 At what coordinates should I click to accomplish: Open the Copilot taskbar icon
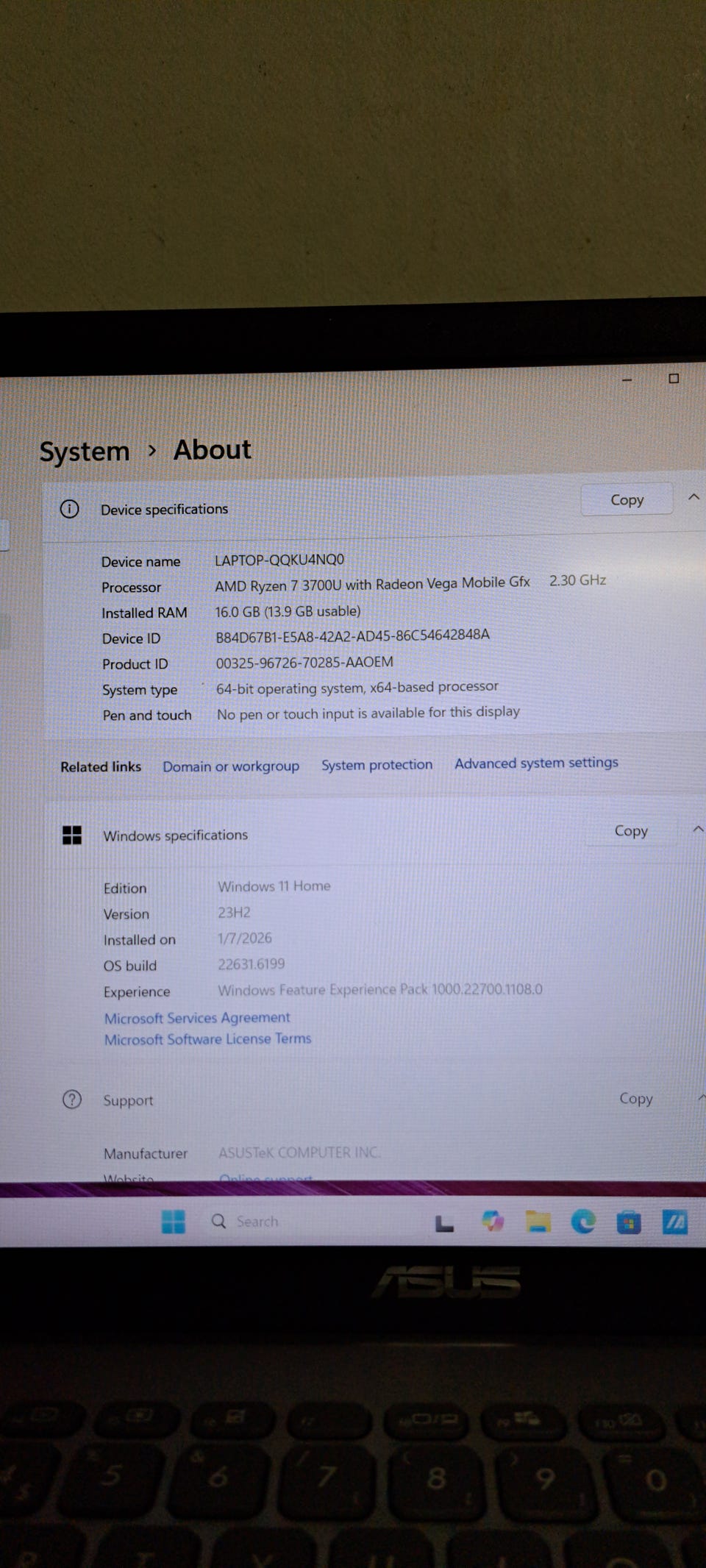(493, 1222)
